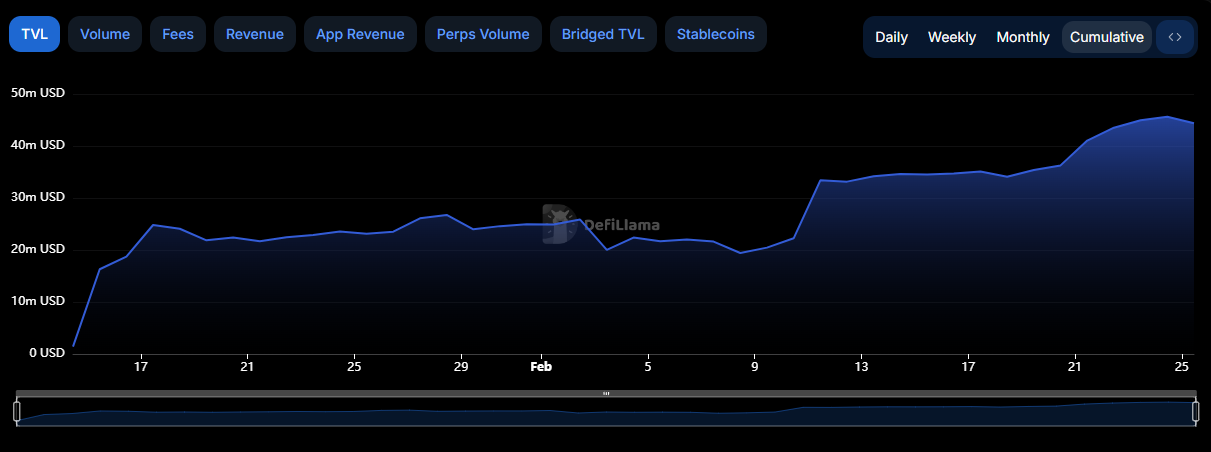Select the TVL chart tab
1211x452 pixels.
click(34, 34)
